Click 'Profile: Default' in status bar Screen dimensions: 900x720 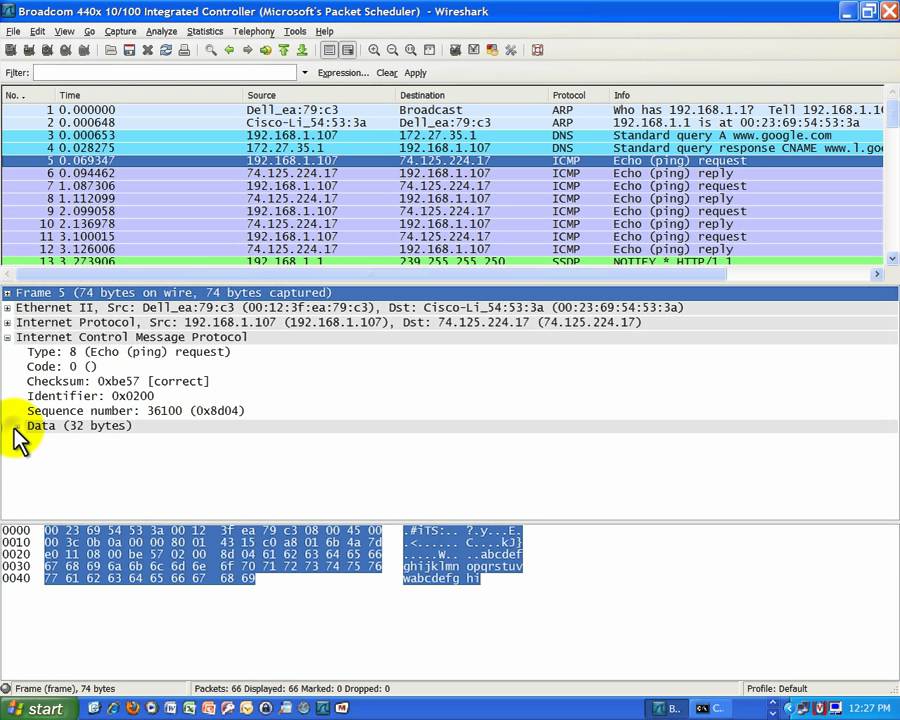(777, 688)
